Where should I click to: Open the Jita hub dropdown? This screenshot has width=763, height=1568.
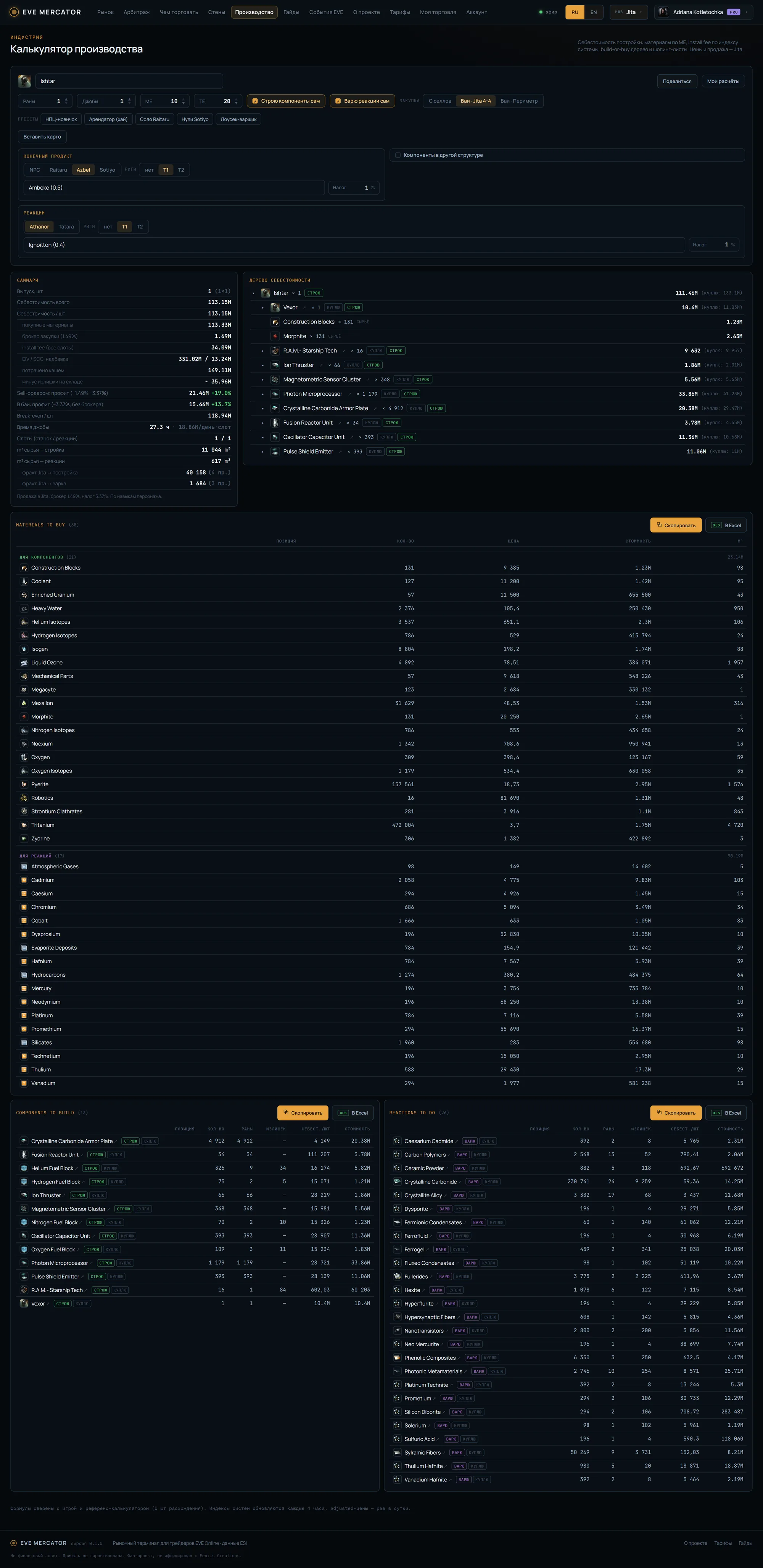(629, 12)
